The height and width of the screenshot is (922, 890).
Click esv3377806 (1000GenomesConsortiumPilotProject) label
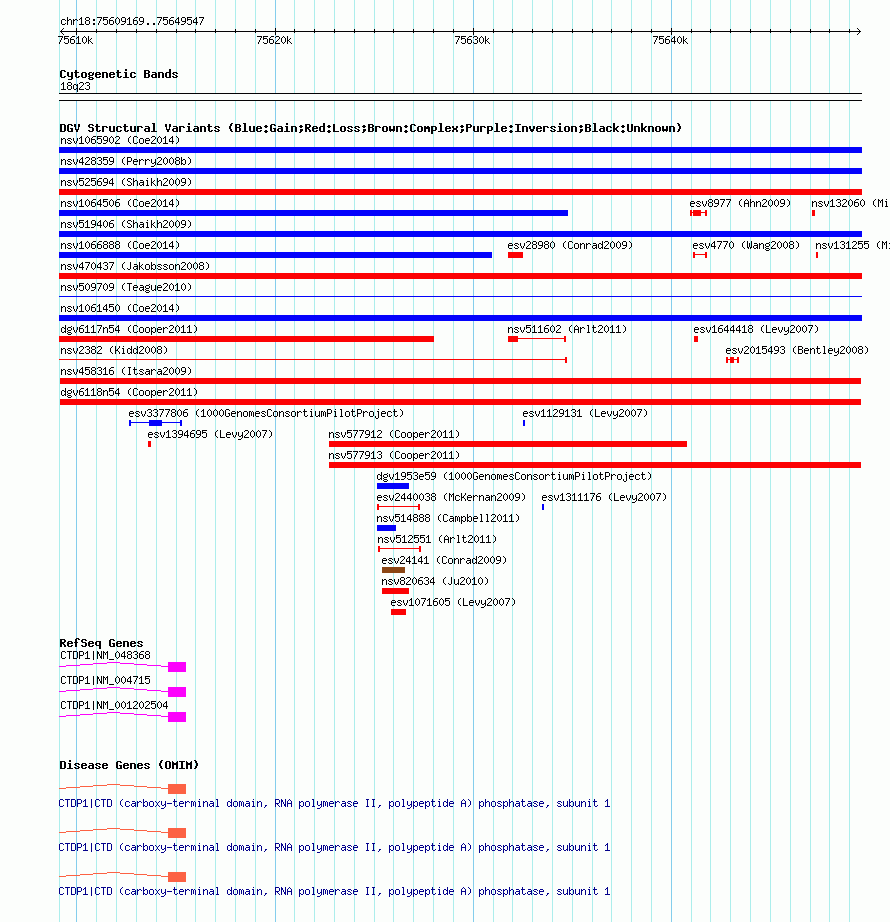click(266, 413)
